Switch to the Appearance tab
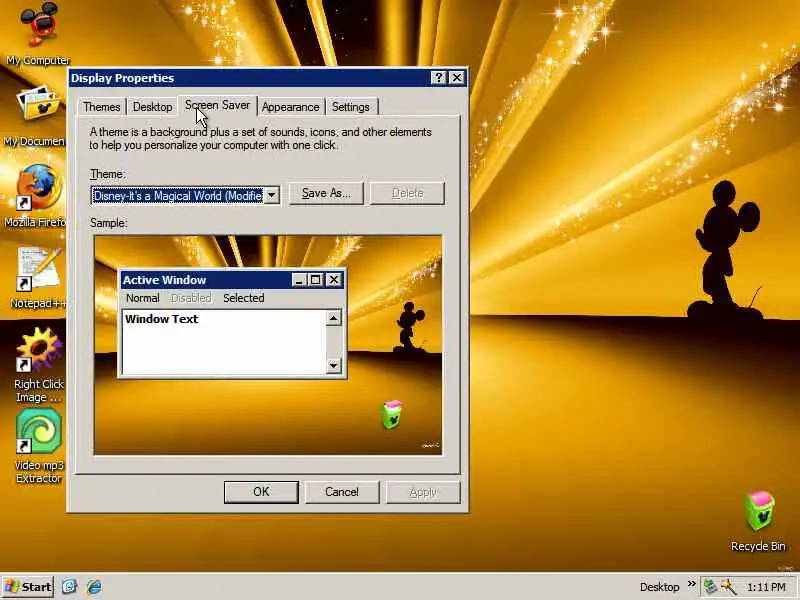Screen dimensions: 800x600 [290, 107]
